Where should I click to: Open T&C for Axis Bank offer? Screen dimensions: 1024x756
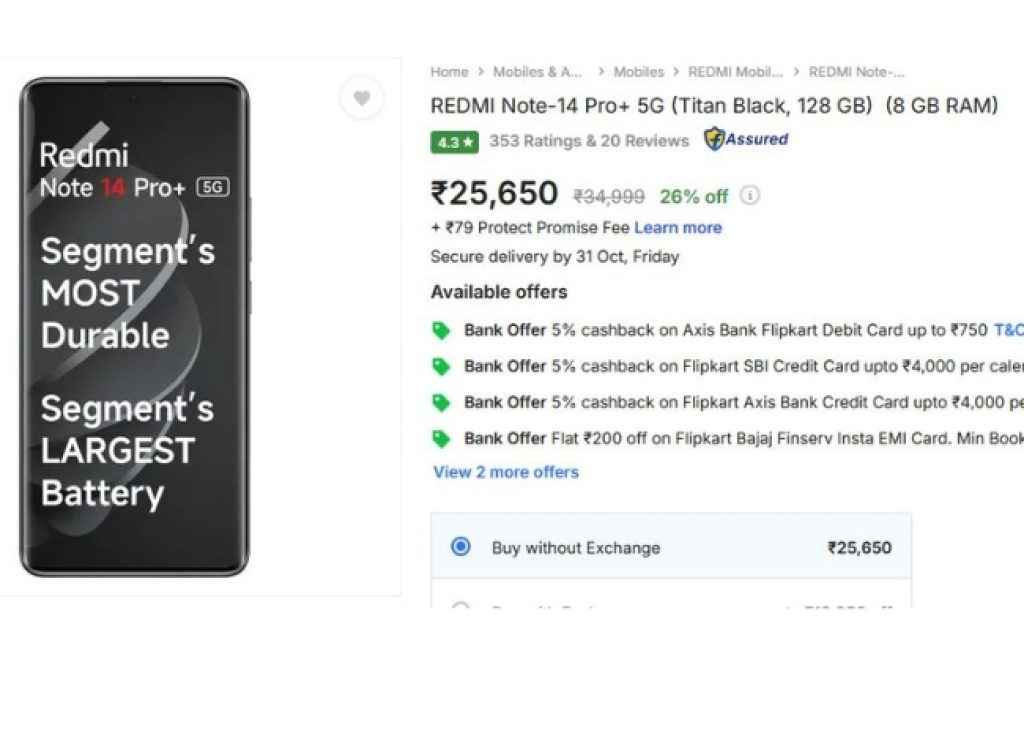tap(1012, 330)
